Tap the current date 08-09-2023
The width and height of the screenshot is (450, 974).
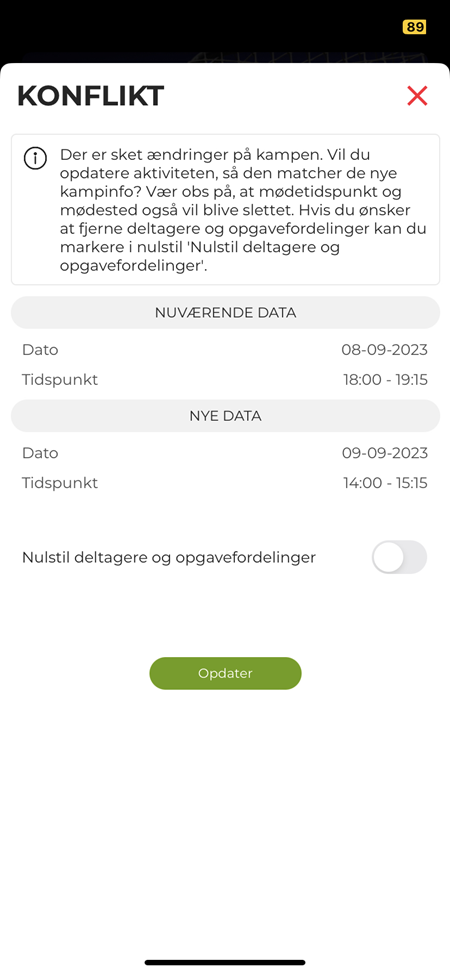[384, 350]
